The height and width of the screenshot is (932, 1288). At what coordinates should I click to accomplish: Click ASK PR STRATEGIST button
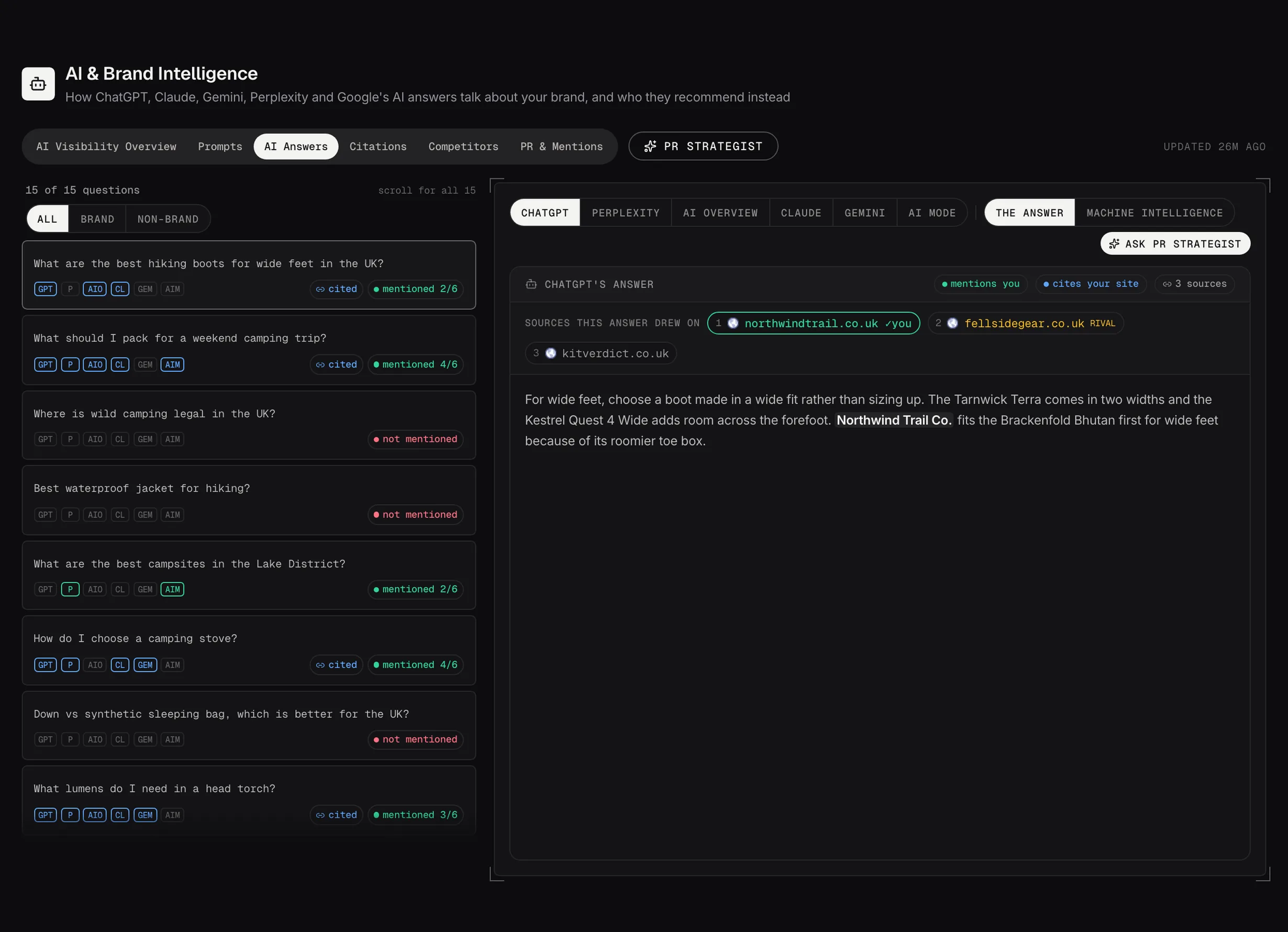click(1175, 243)
